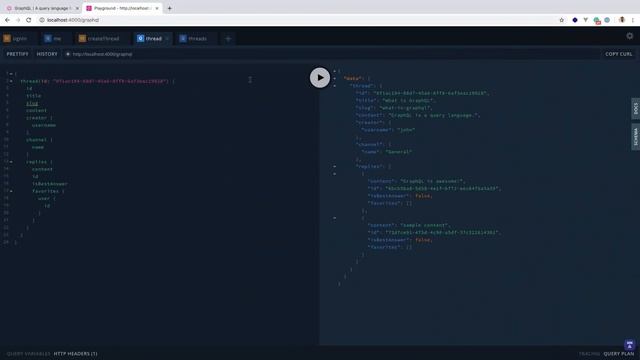Click the "General" channel name in response

coord(398,152)
